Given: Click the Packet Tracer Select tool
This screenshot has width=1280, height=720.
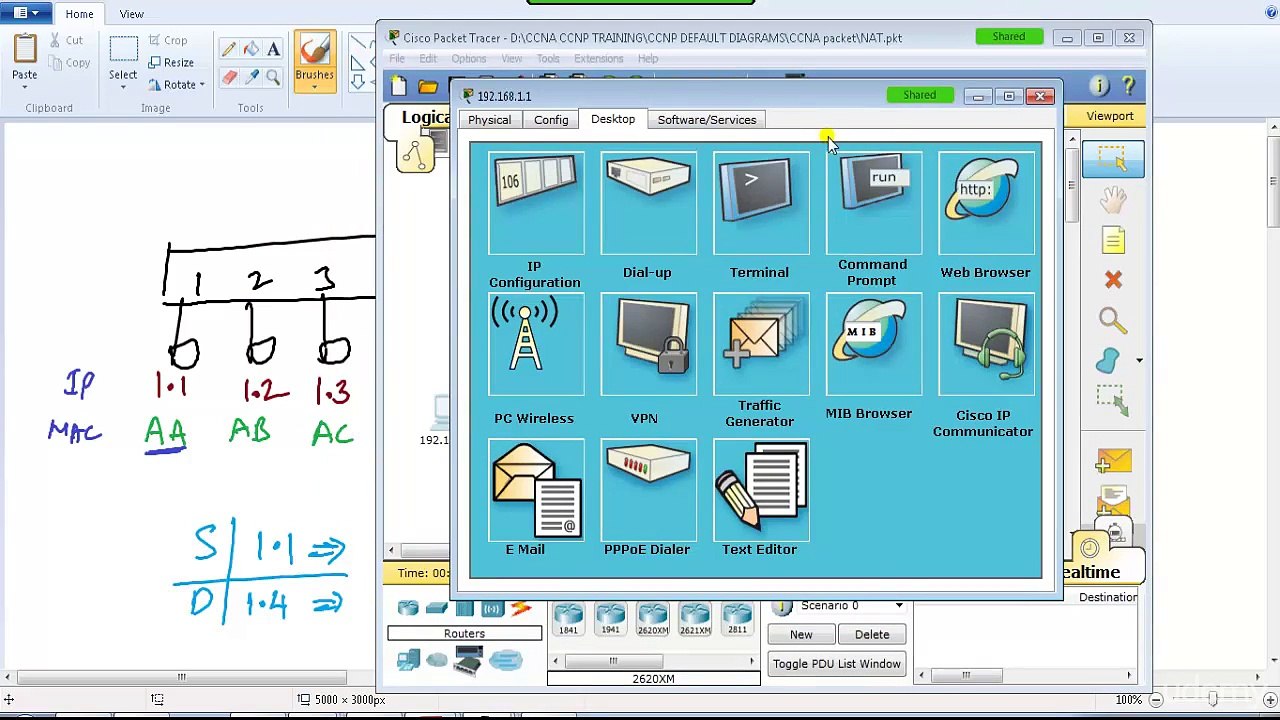Looking at the screenshot, I should (1112, 160).
